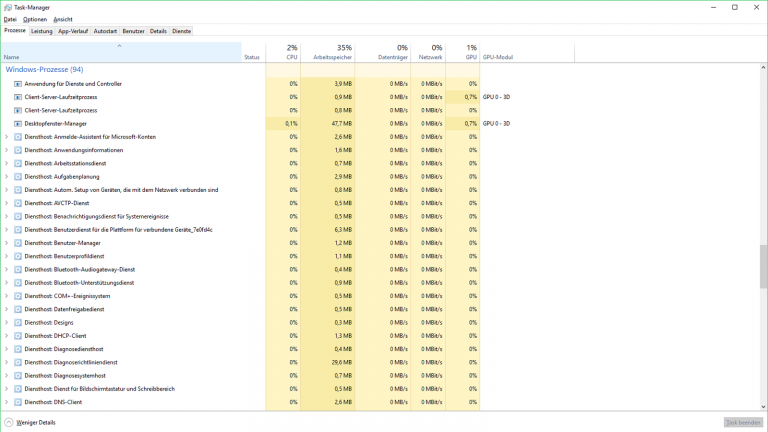Expand Dienstehost: Bluetooth-Unterstützungsdienst entry
768x432 pixels.
[x=6, y=283]
